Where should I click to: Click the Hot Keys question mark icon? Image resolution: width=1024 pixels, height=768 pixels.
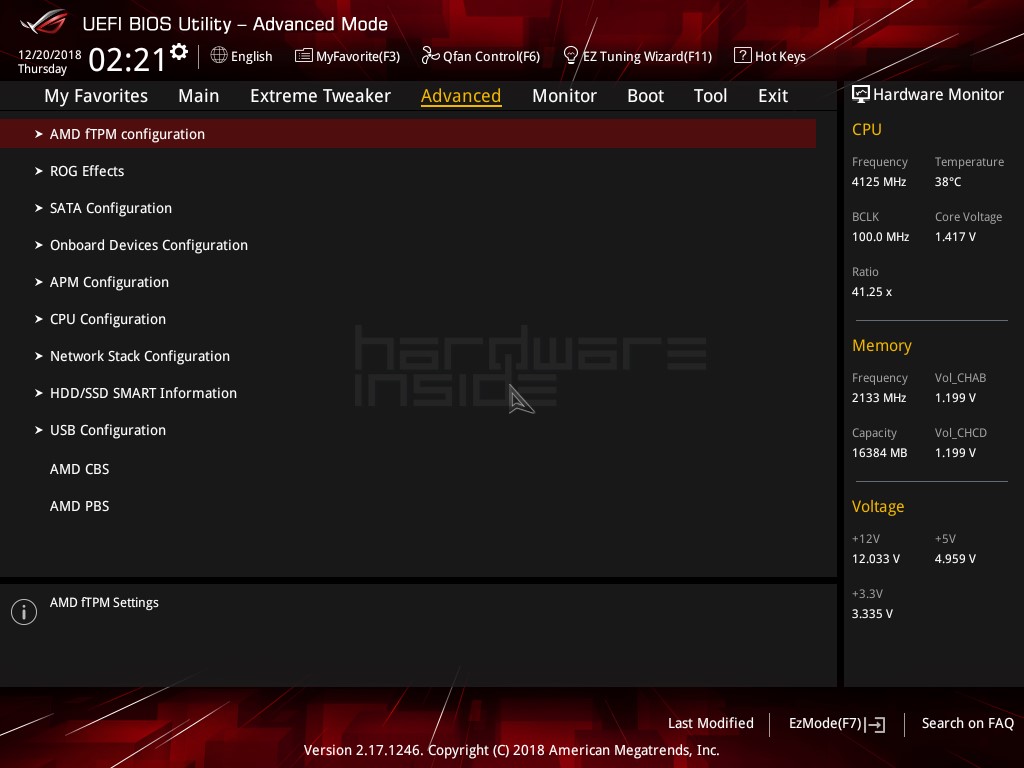point(743,56)
